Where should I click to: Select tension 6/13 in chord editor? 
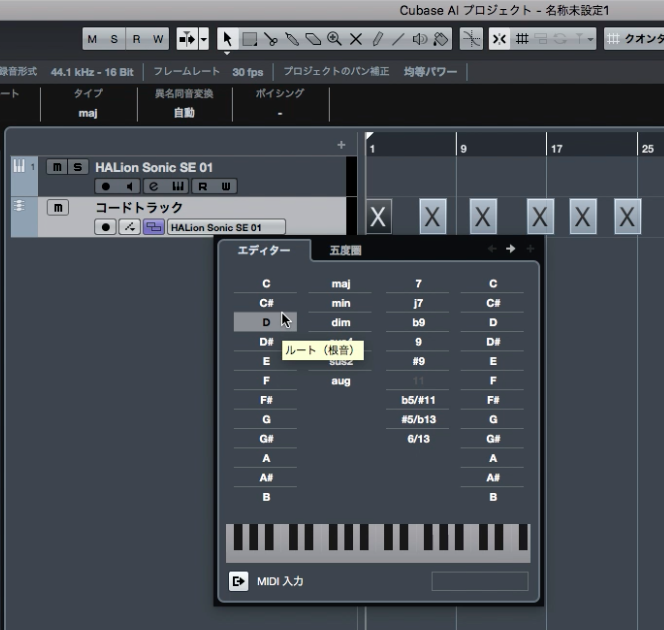(x=418, y=439)
